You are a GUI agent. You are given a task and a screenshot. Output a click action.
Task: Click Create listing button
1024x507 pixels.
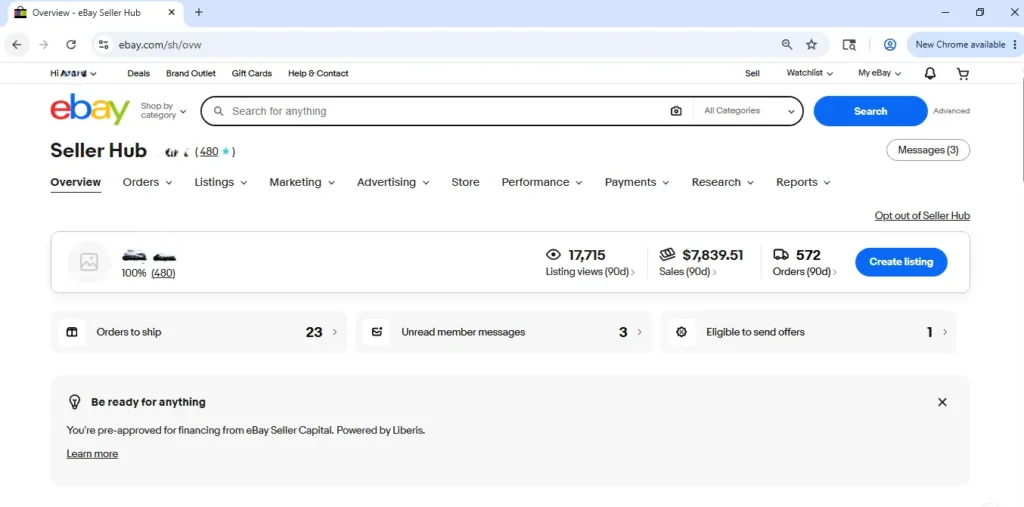(x=901, y=262)
